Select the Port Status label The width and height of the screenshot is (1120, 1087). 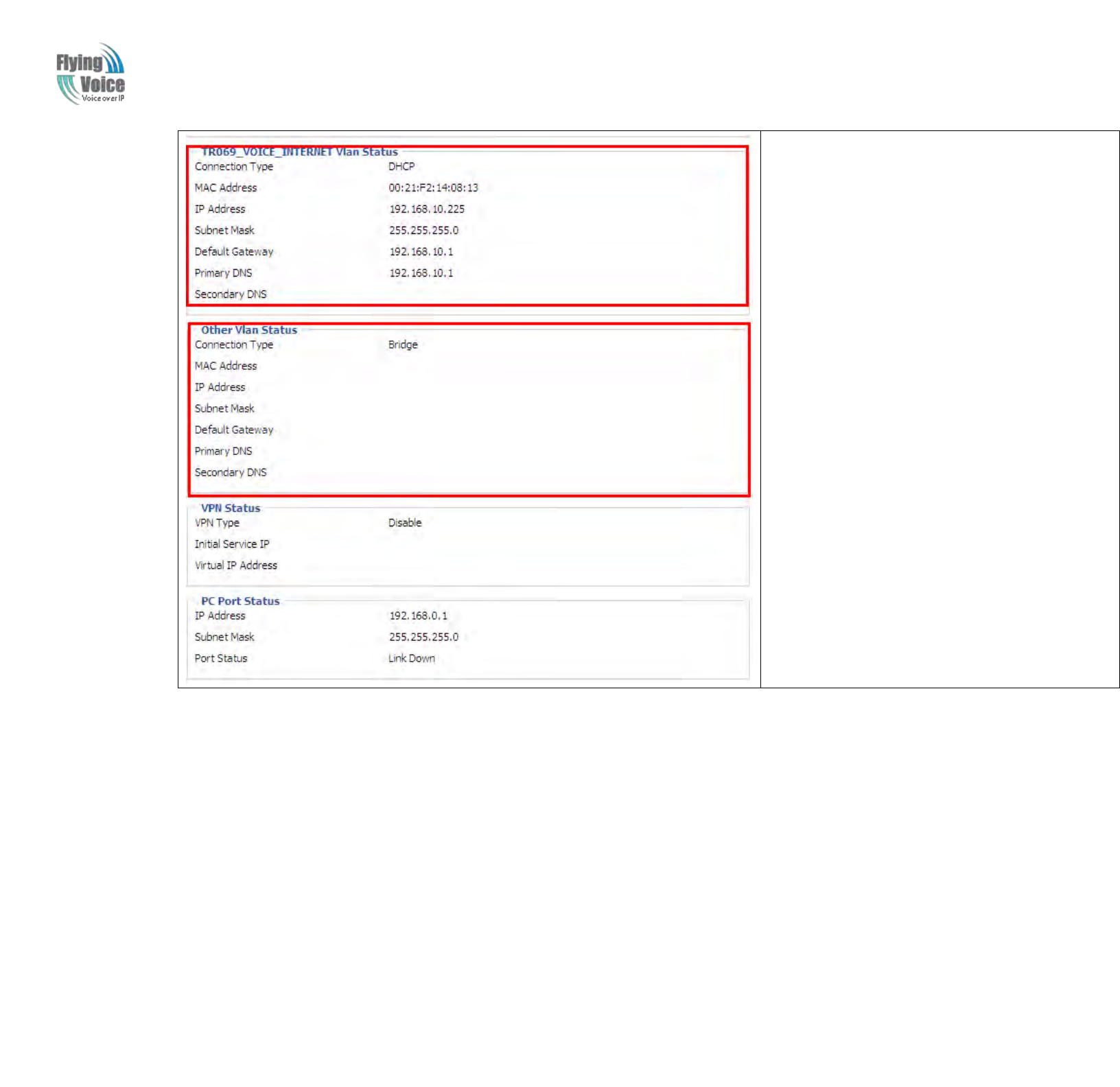click(x=221, y=659)
